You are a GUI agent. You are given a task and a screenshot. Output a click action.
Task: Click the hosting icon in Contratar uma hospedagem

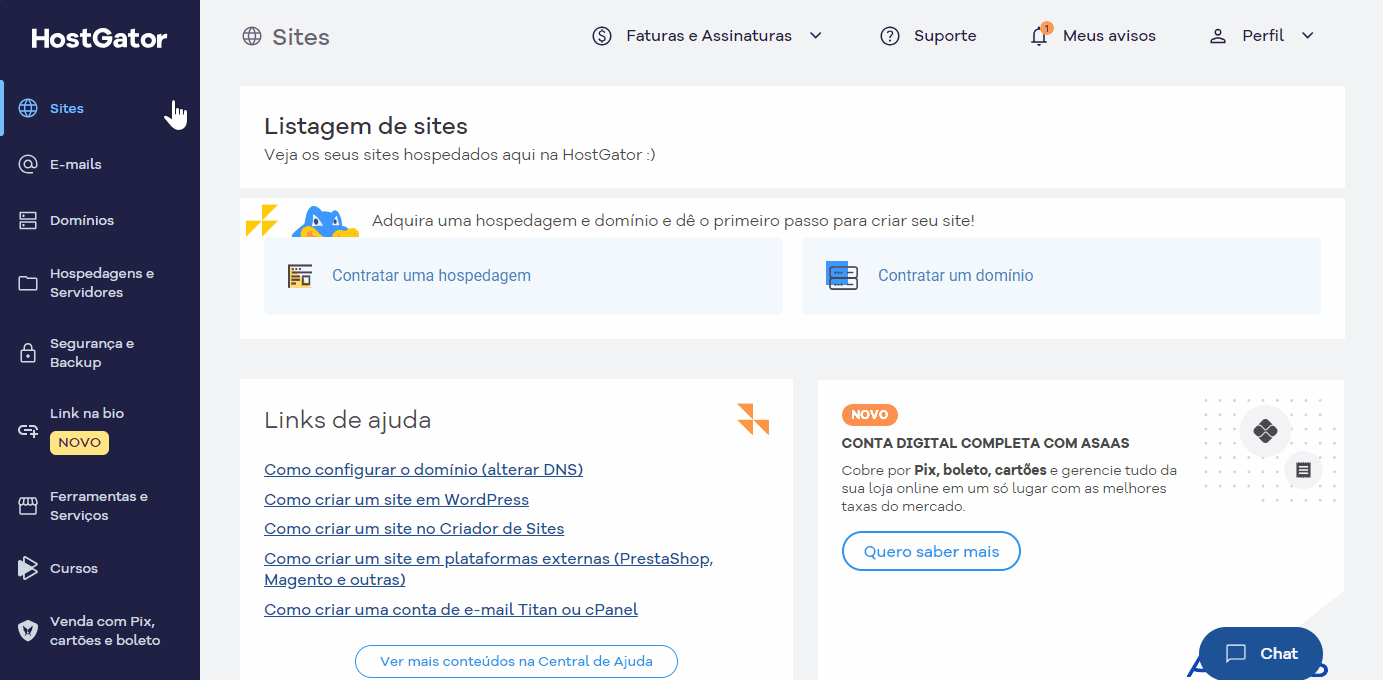(x=300, y=276)
